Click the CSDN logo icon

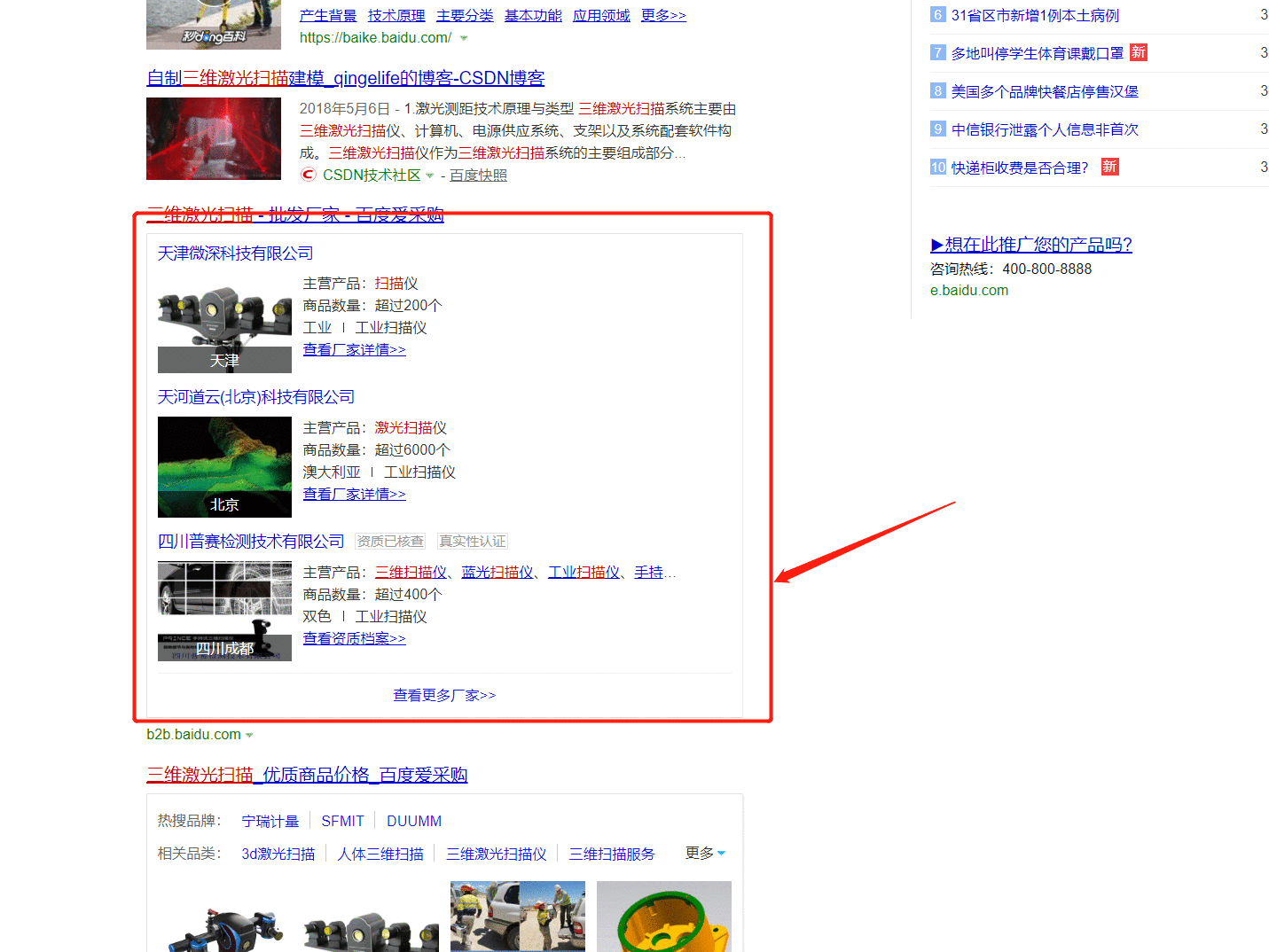click(308, 175)
